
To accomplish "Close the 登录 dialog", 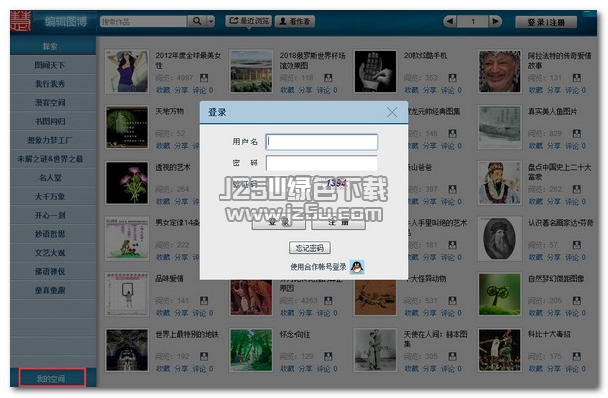I will coord(392,112).
